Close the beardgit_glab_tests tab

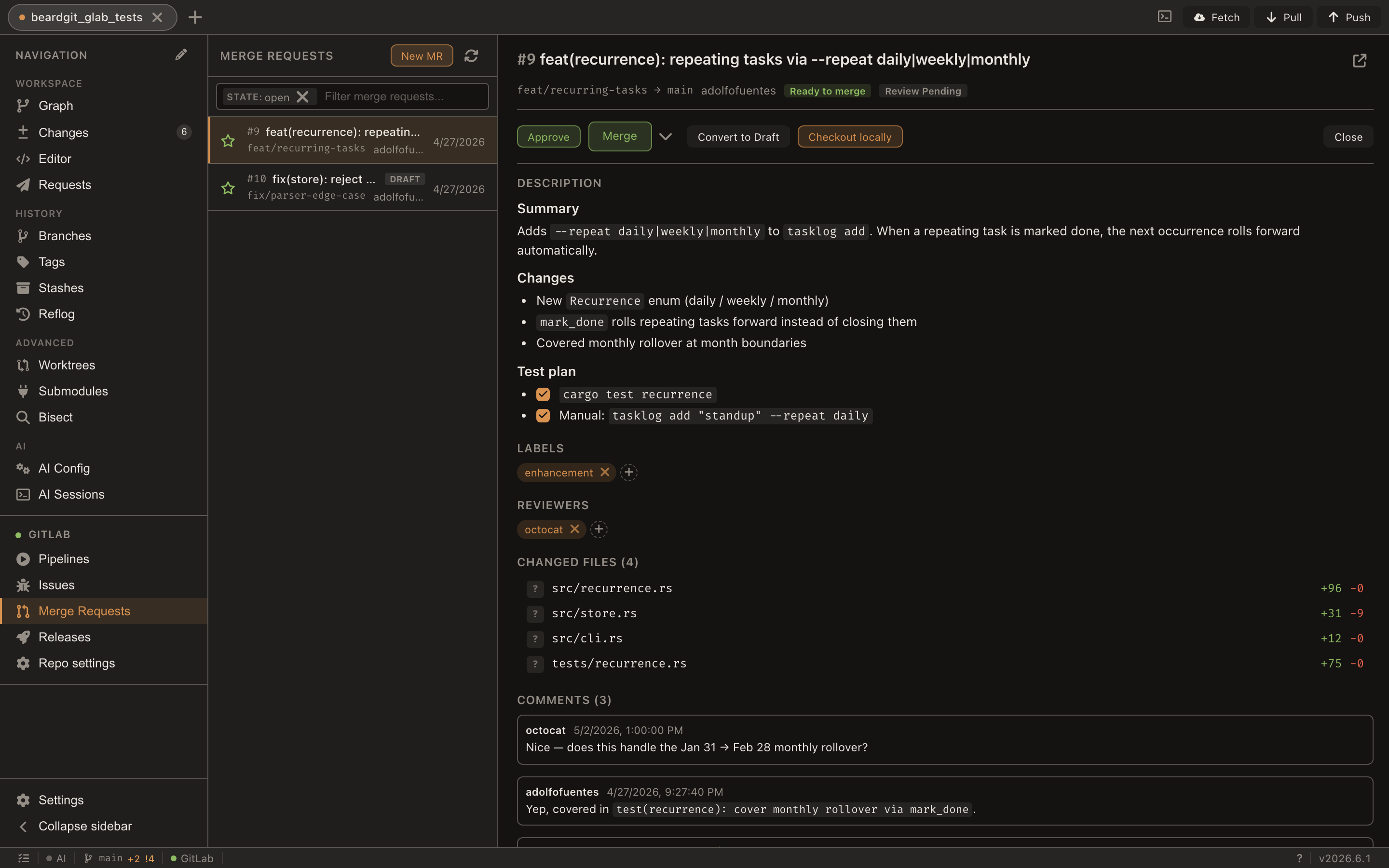(157, 17)
